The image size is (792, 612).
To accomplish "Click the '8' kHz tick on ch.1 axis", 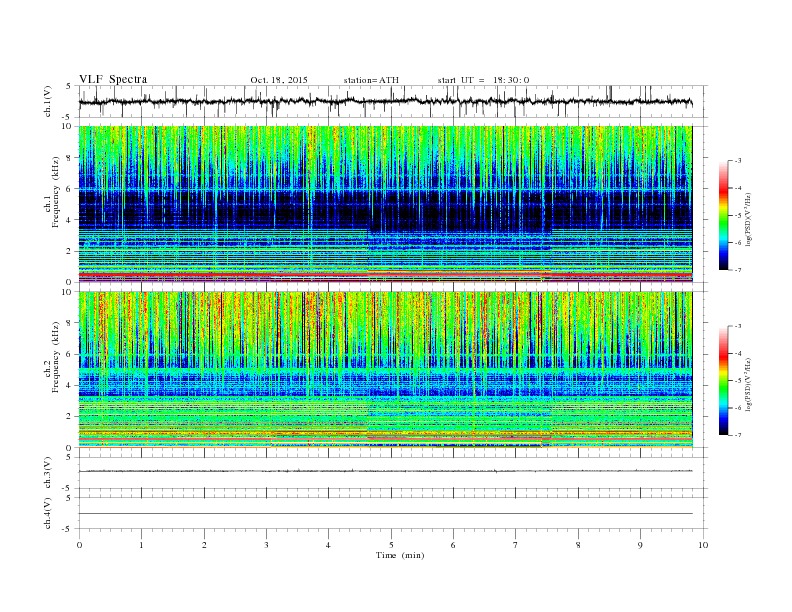I will pos(69,158).
